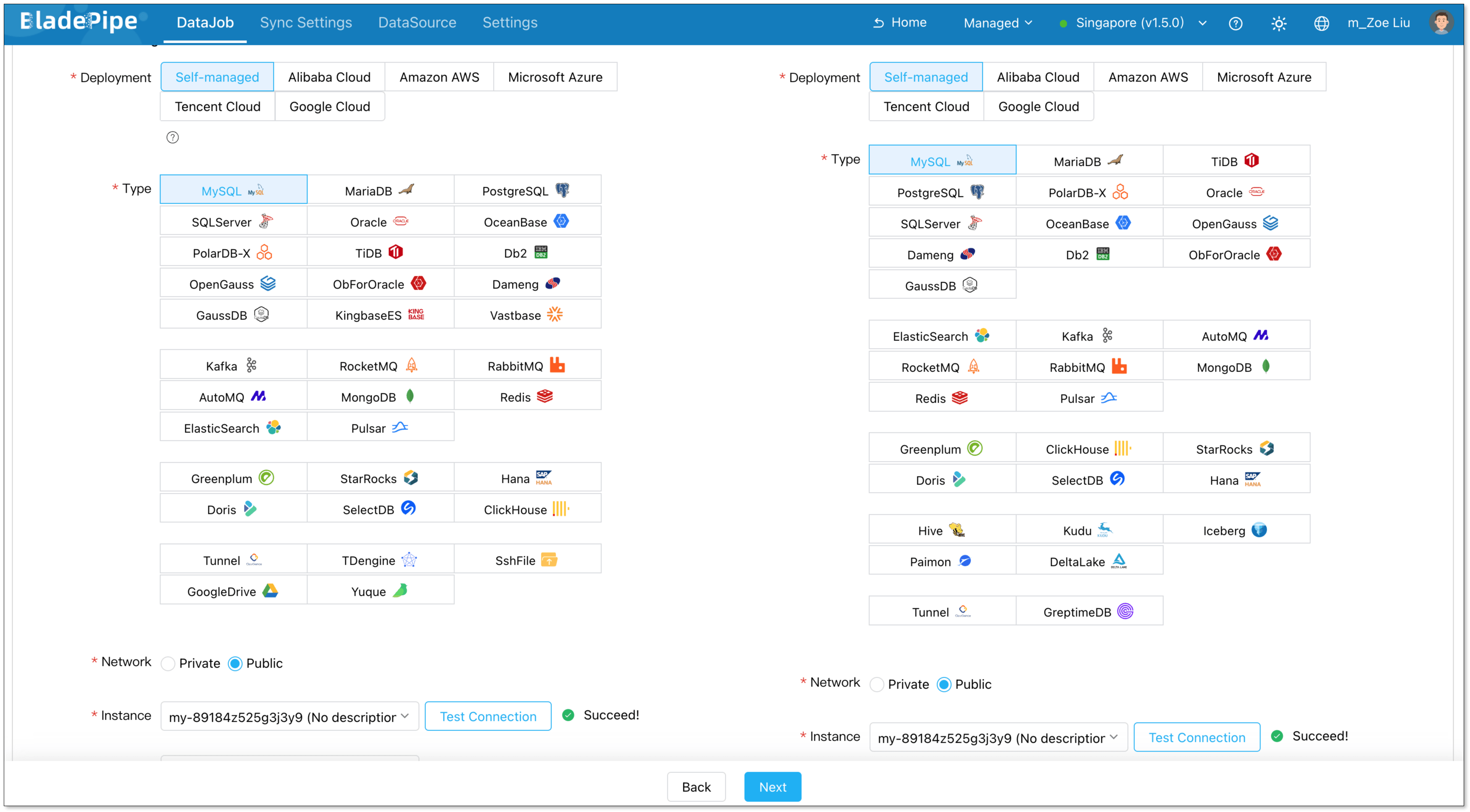Viewport: 1470px width, 812px height.
Task: Click the left Test Connection button
Action: pyautogui.click(x=488, y=716)
